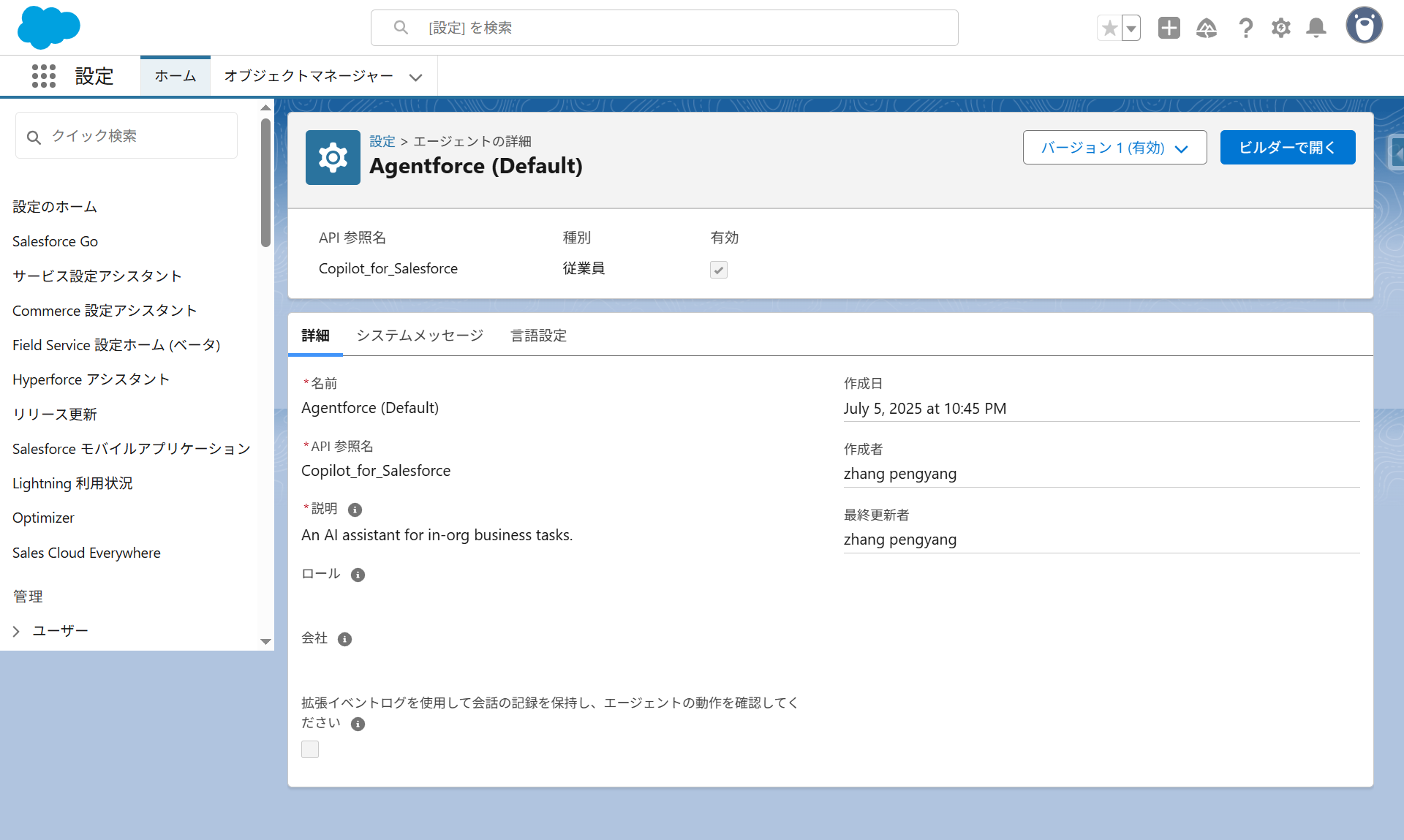Click the sidebar scroll down arrow
1404x840 pixels.
pyautogui.click(x=265, y=641)
